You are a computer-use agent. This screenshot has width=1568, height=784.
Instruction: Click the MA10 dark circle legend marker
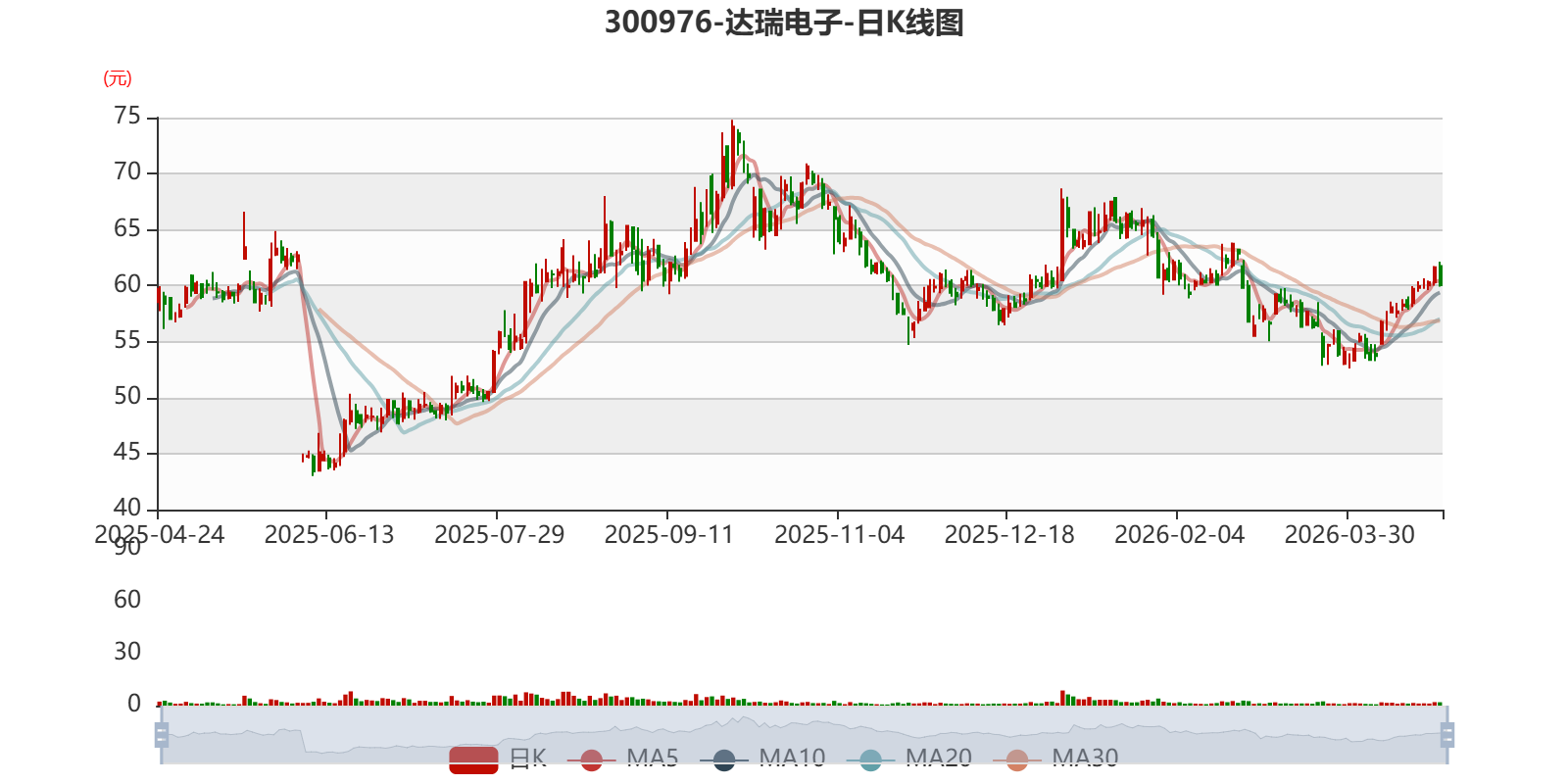(724, 759)
